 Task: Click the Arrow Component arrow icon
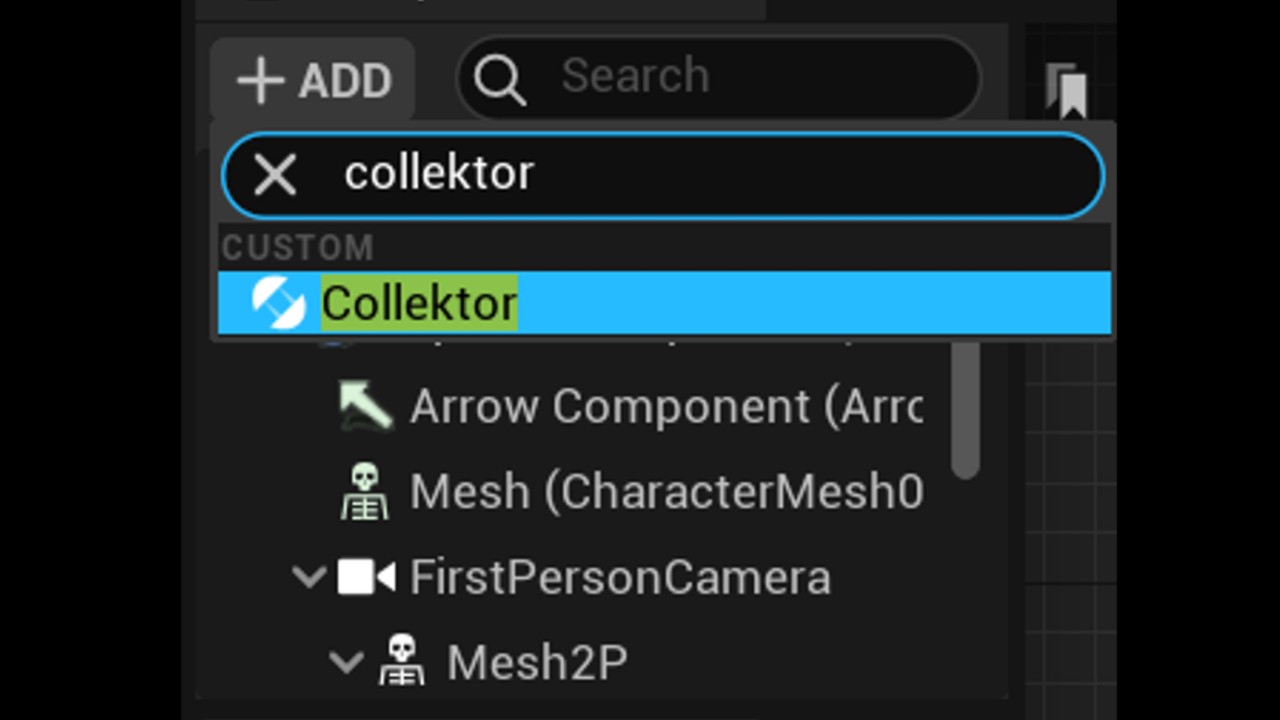tap(365, 406)
